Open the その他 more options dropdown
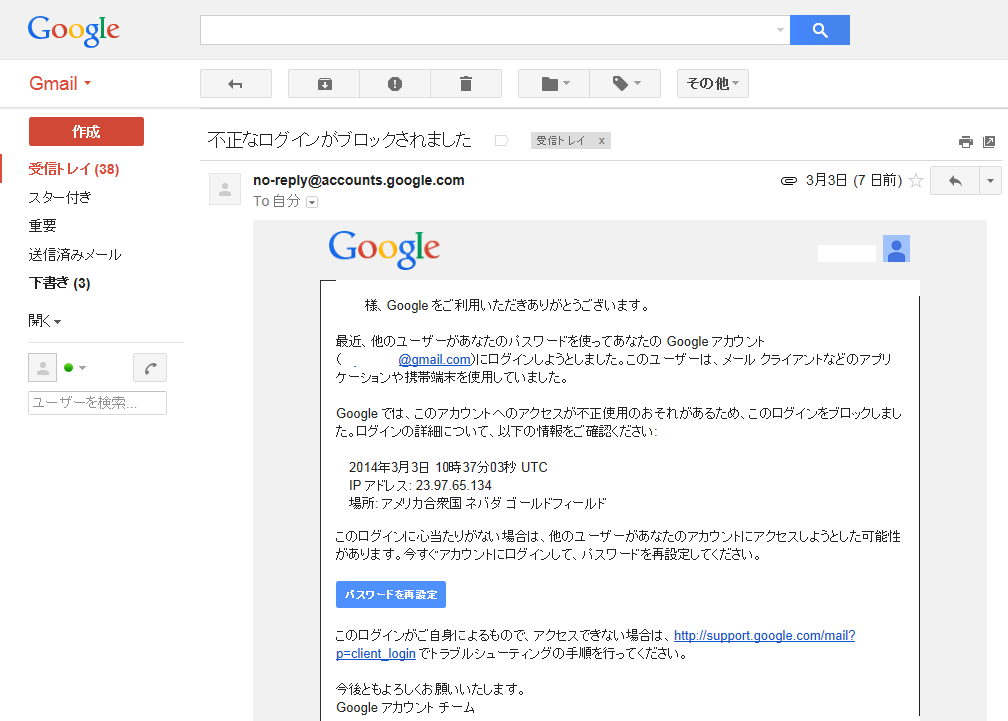This screenshot has width=1008, height=721. tap(712, 84)
